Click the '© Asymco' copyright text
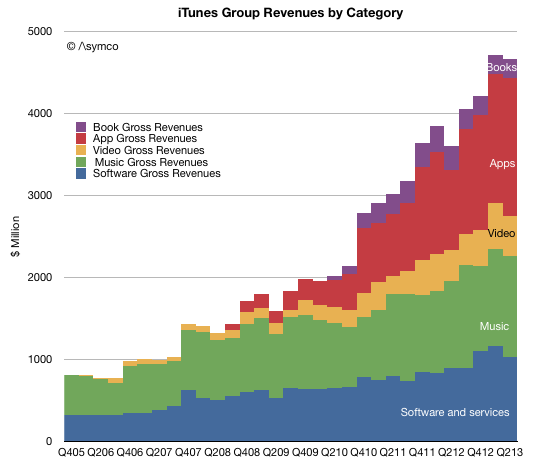Screen dimensions: 539x465 tap(92, 46)
